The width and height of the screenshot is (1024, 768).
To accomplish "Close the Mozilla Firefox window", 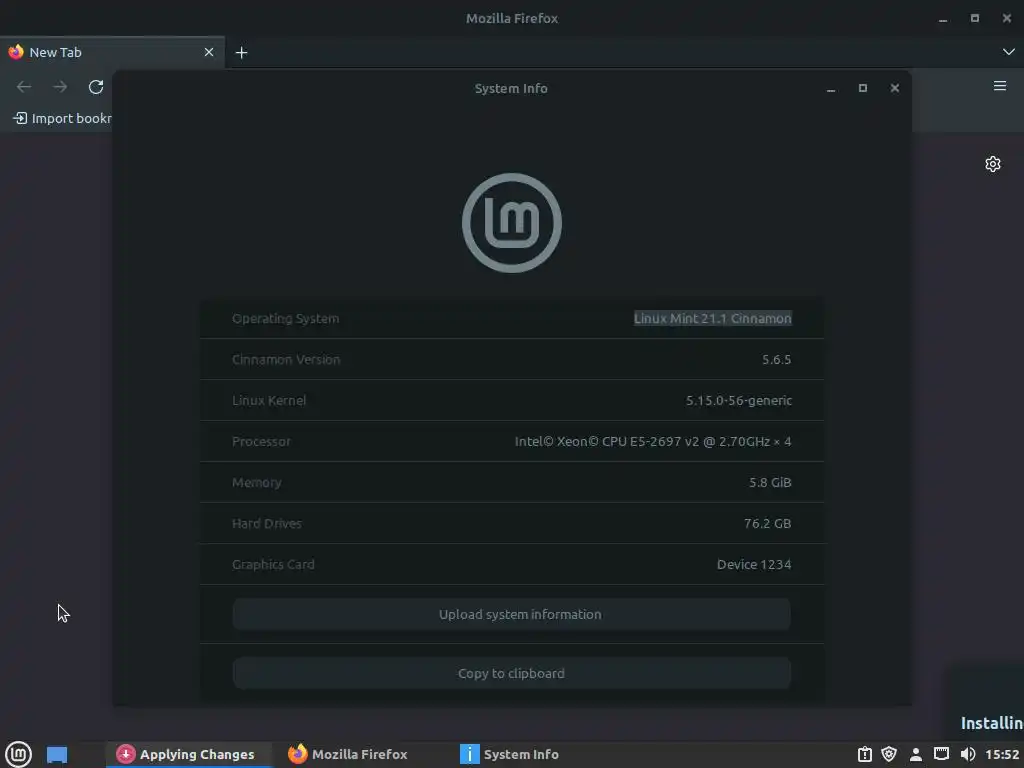I will (x=1006, y=18).
